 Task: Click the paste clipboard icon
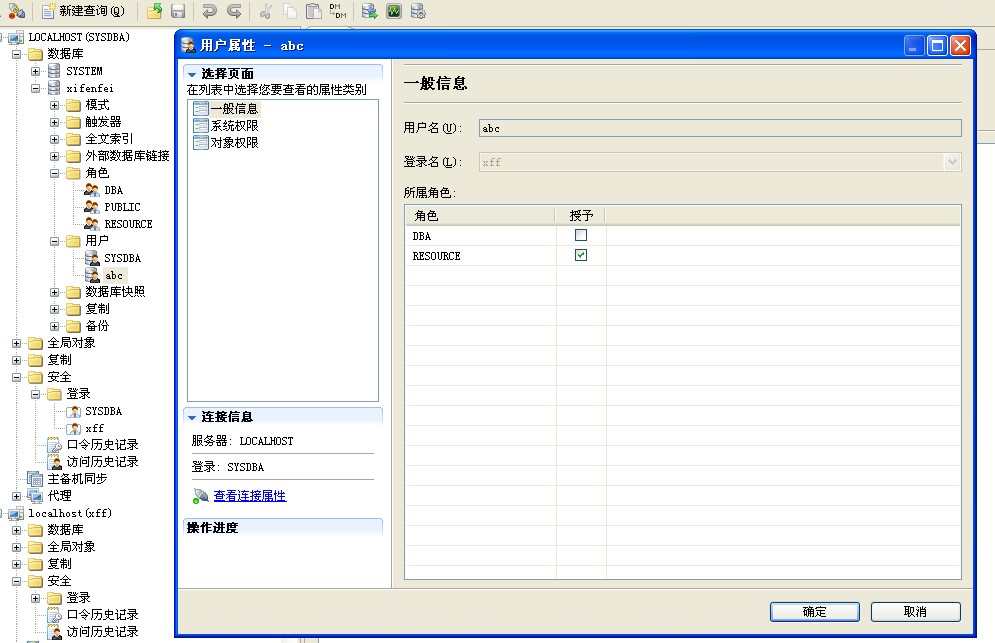[x=313, y=11]
